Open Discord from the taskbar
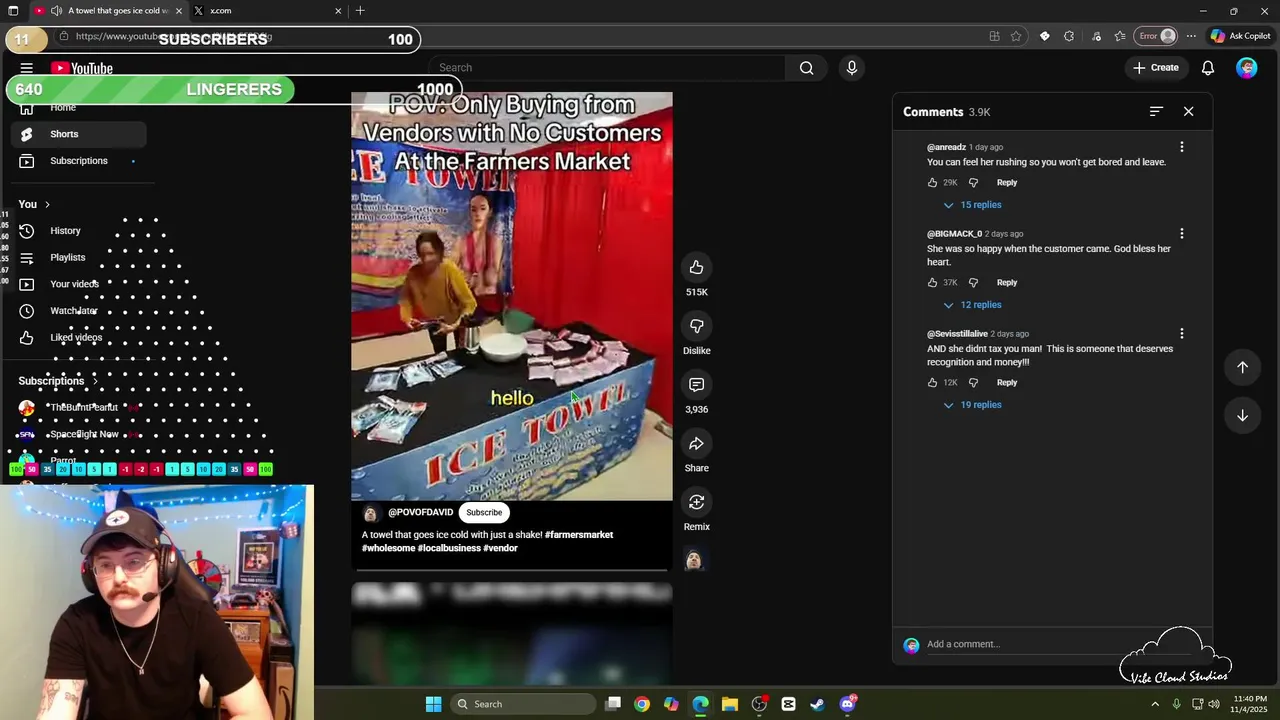 [848, 704]
